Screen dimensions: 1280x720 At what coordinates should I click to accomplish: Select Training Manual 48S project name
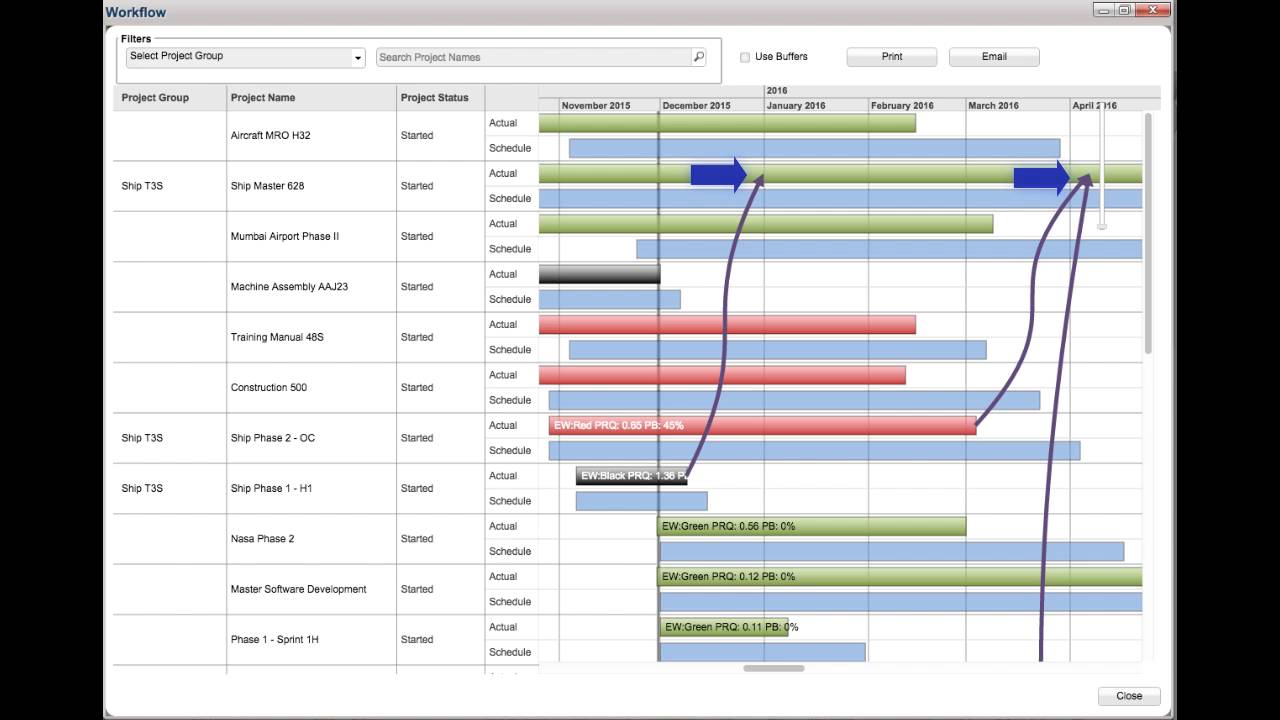pos(277,337)
